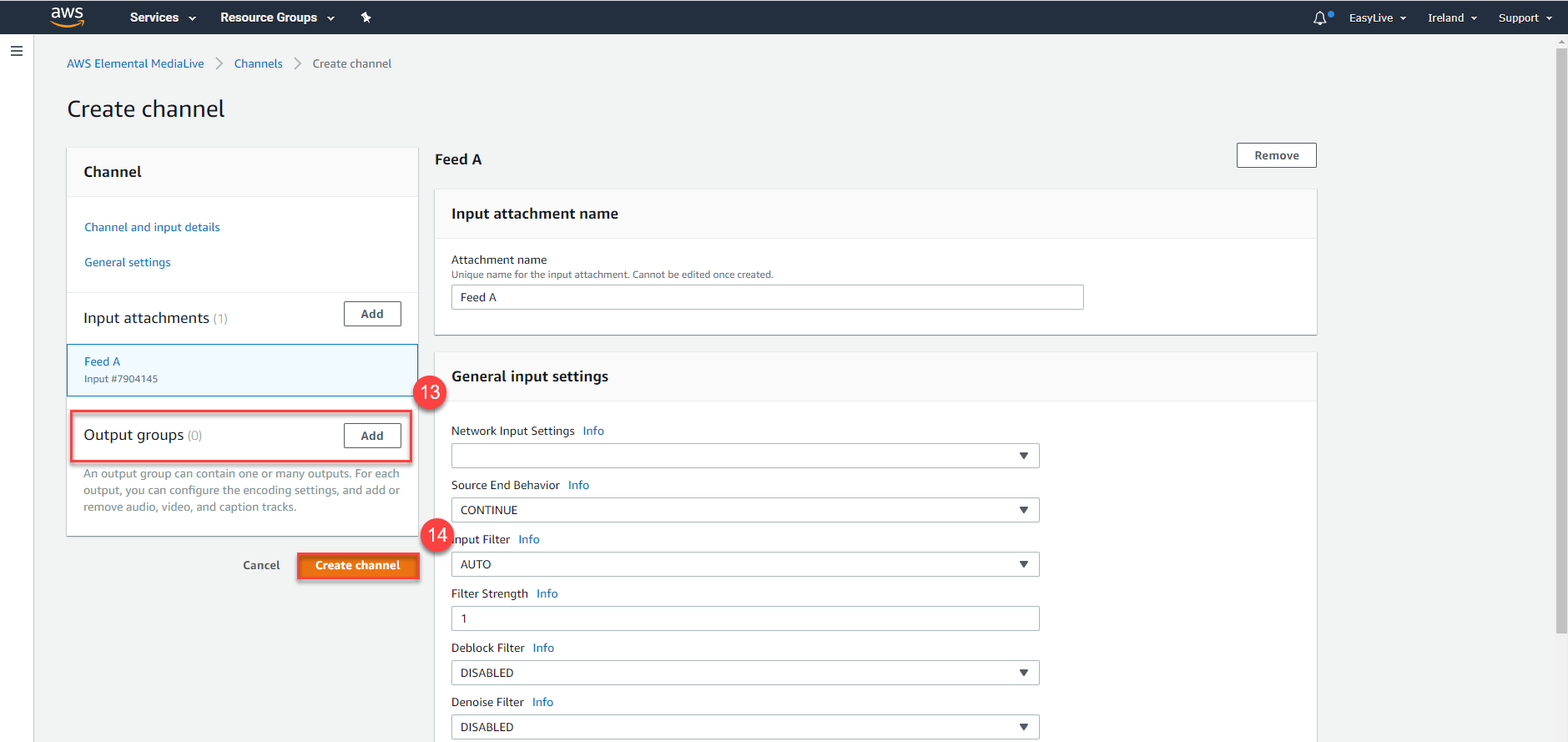Open Info for Denoise Filter
This screenshot has width=1568, height=742.
[x=542, y=702]
